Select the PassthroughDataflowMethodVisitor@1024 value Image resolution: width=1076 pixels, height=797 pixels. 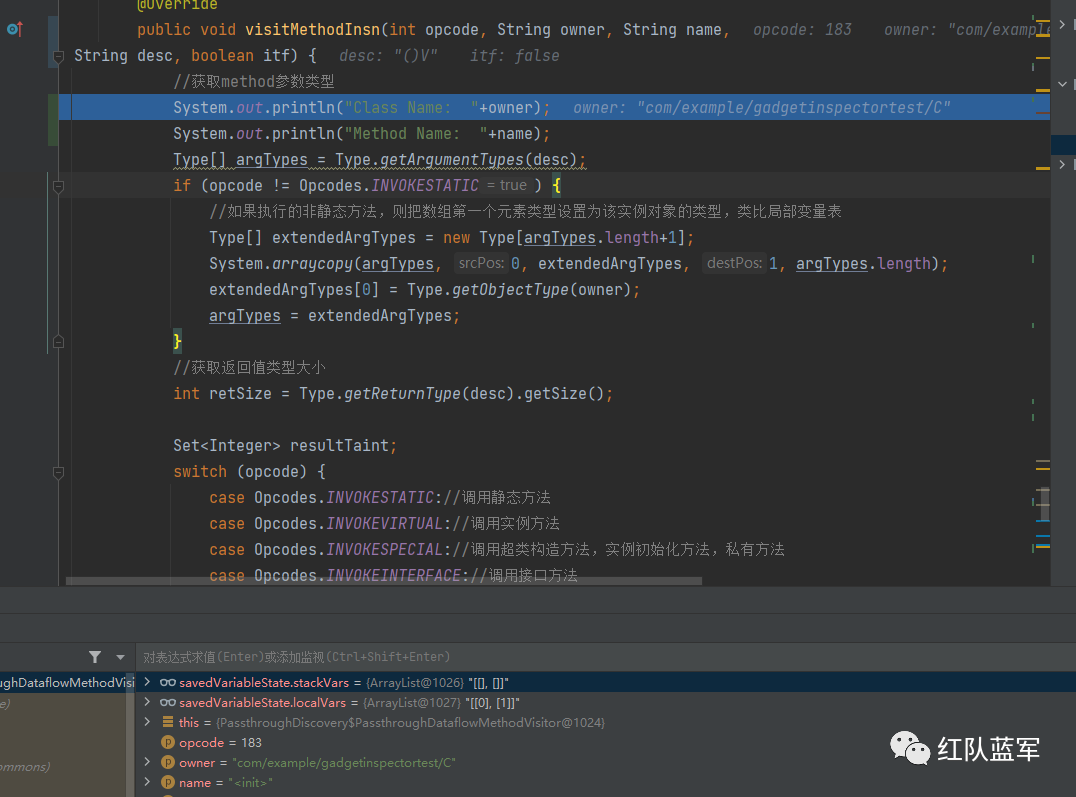(x=410, y=722)
